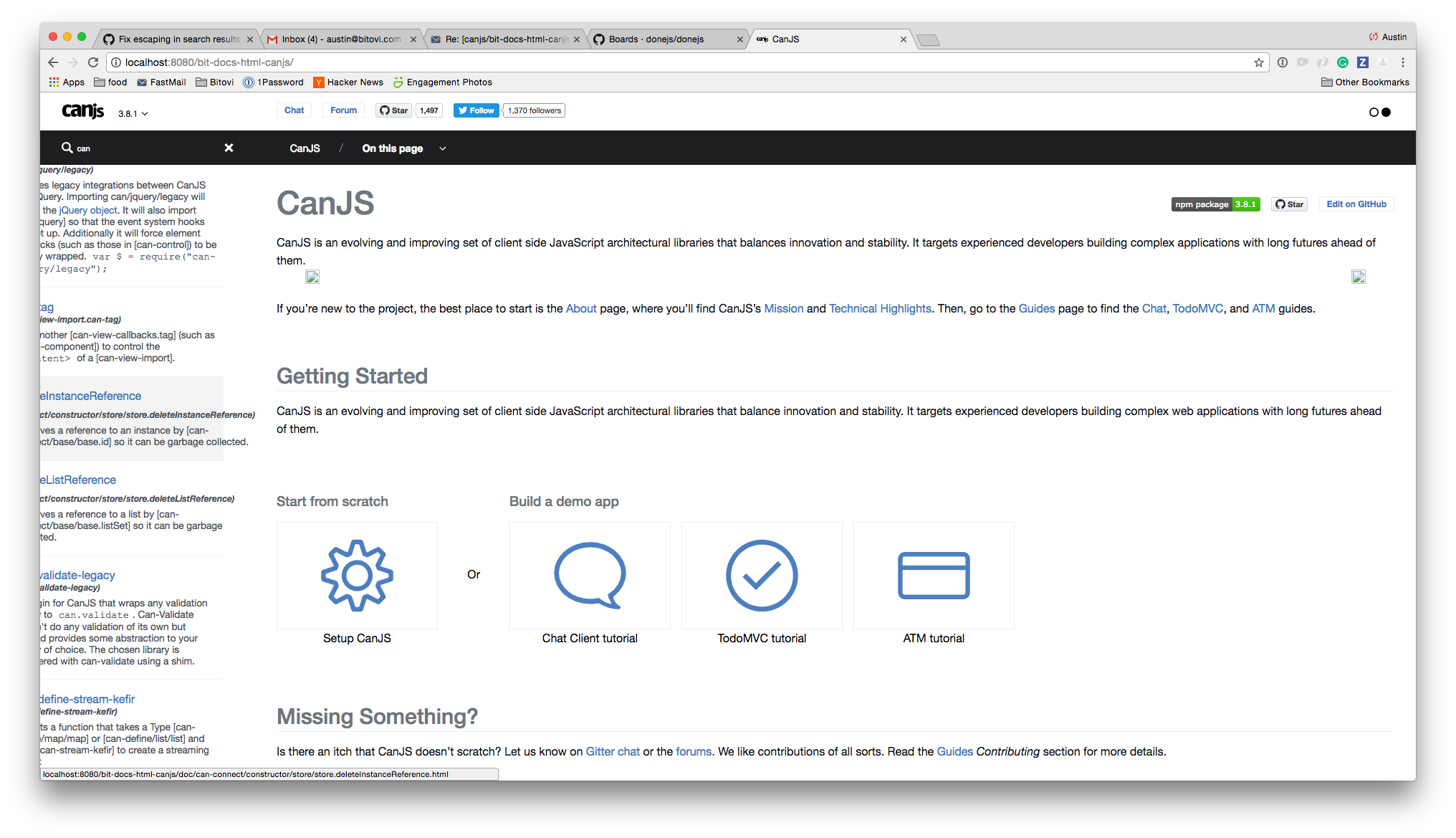Click the TodoMVC tutorial checkmark icon

762,575
